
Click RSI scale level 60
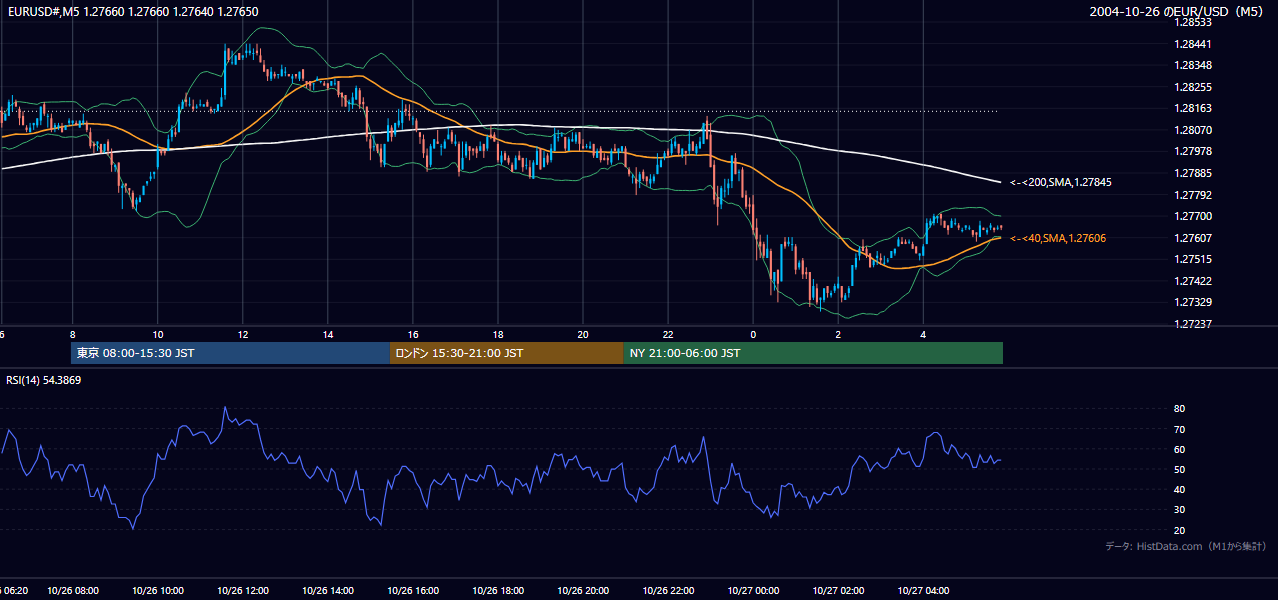1179,449
